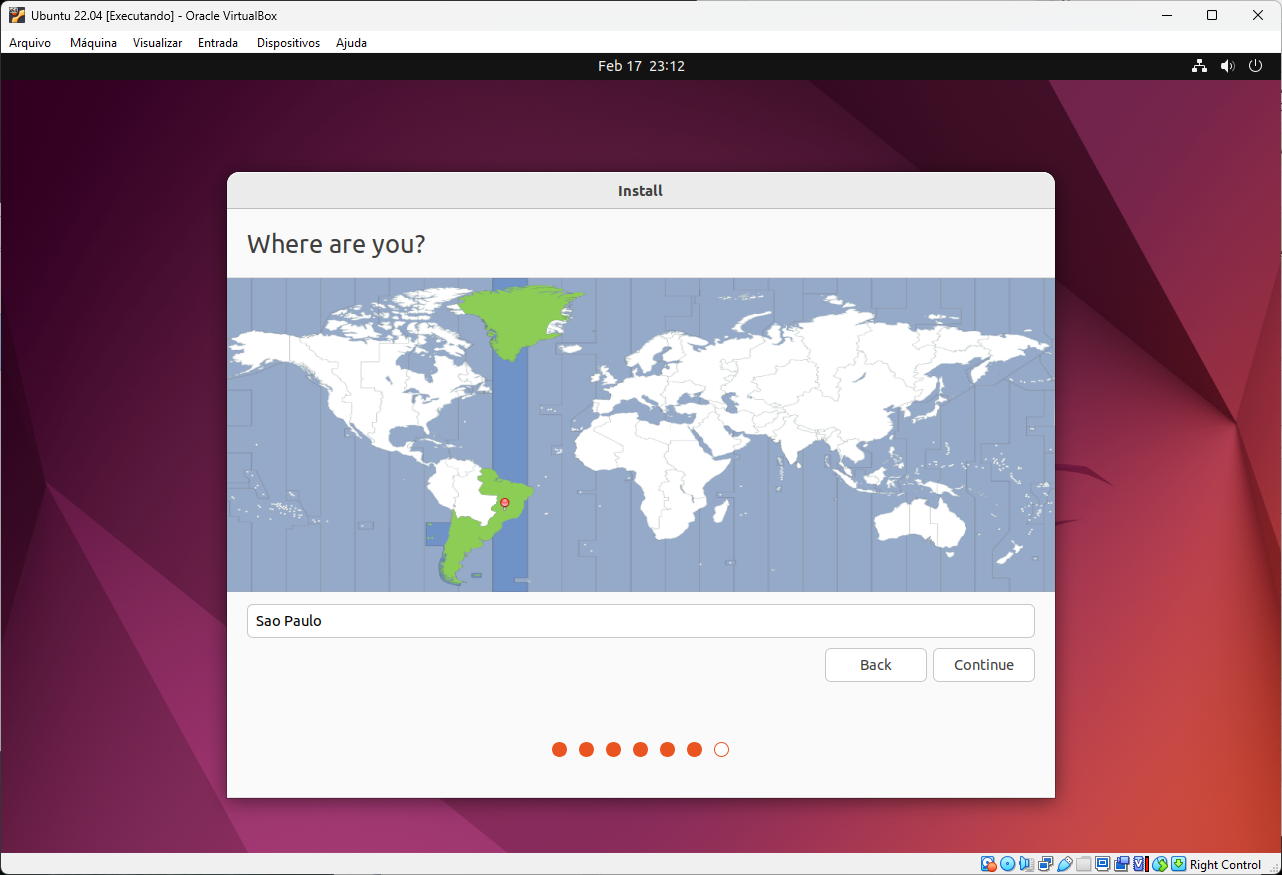This screenshot has height=875, width=1282.
Task: Click the optical disc status icon
Action: point(1007,864)
